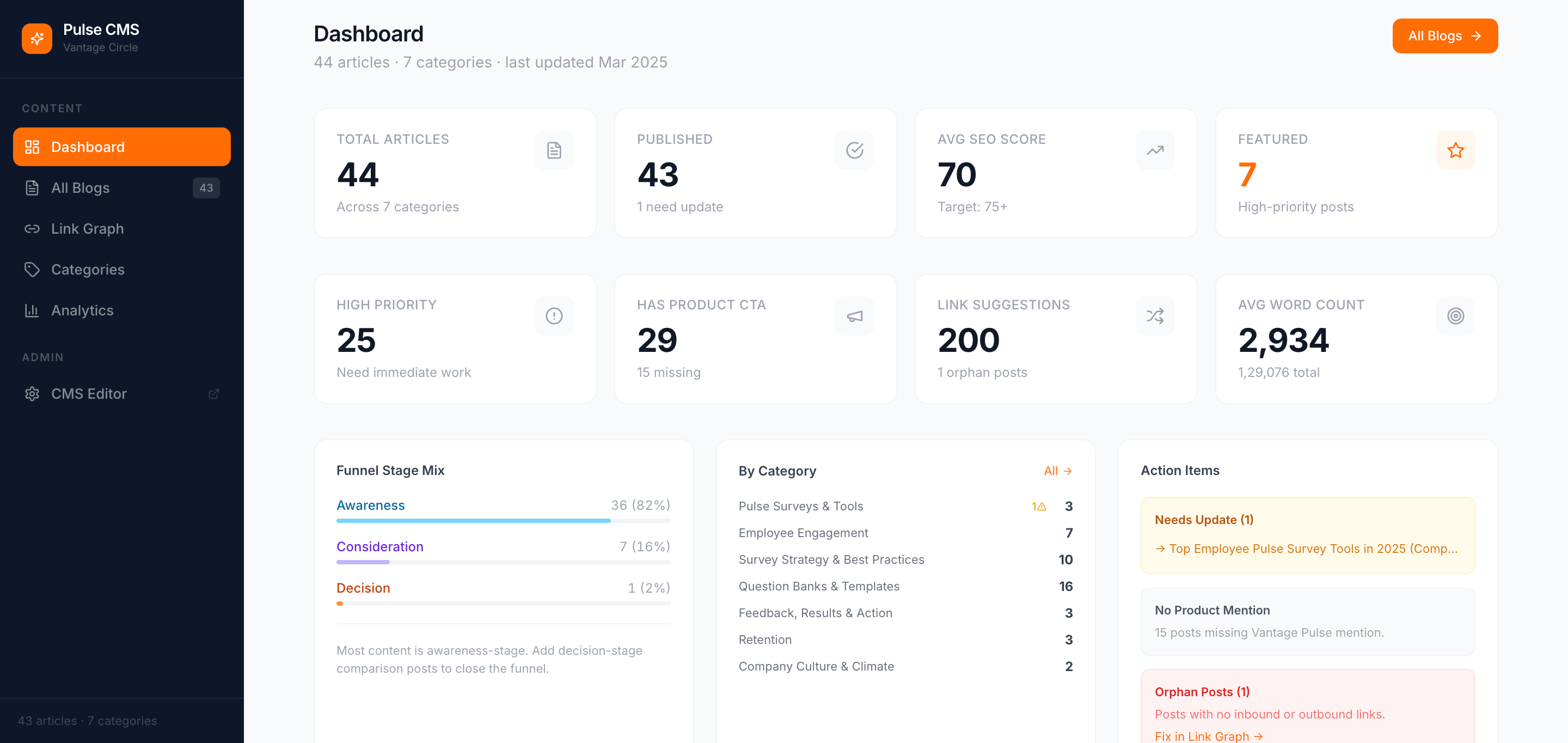Screen dimensions: 1568x743
Task: Click the megaphone icon on Has Product CTA
Action: tap(855, 316)
